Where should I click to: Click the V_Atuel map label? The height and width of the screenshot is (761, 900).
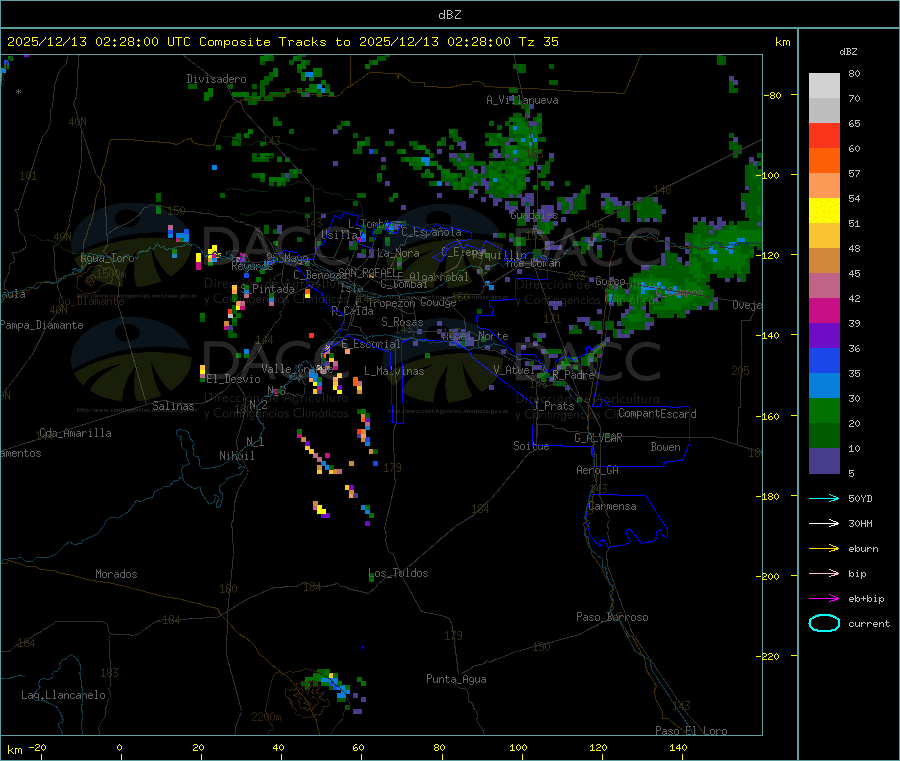514,370
